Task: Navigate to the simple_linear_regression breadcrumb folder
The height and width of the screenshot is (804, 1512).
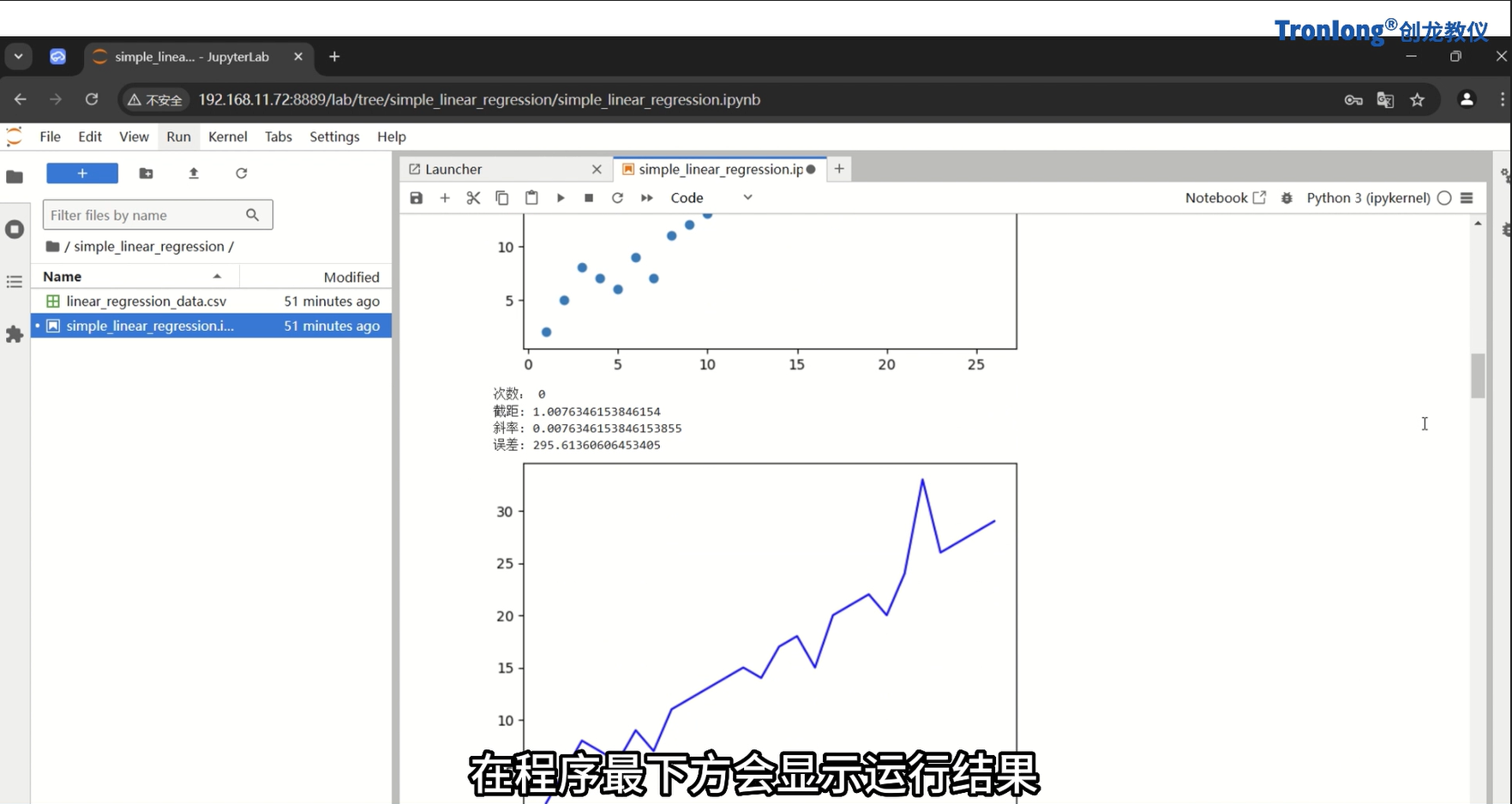Action: click(x=149, y=247)
